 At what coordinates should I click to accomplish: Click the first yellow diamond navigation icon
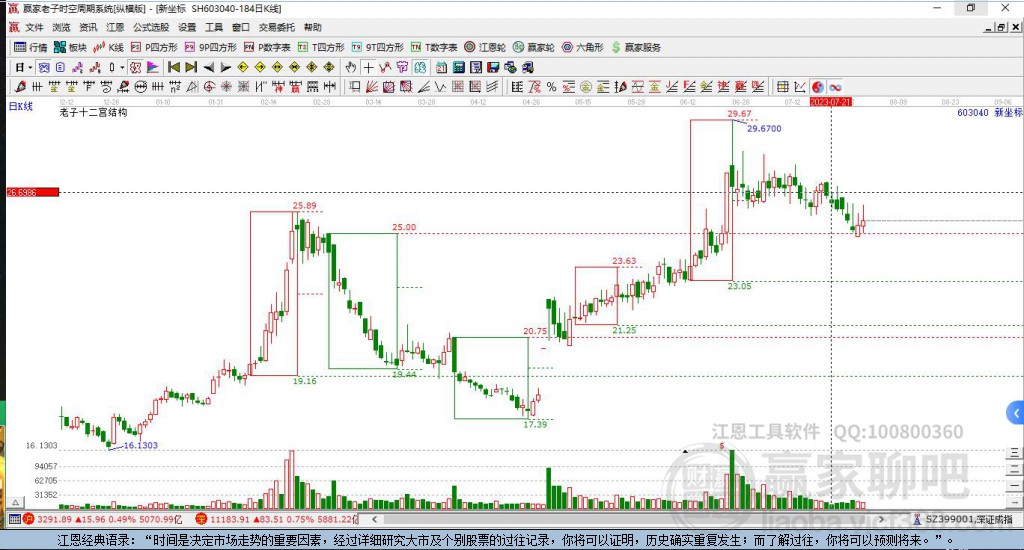pyautogui.click(x=243, y=67)
